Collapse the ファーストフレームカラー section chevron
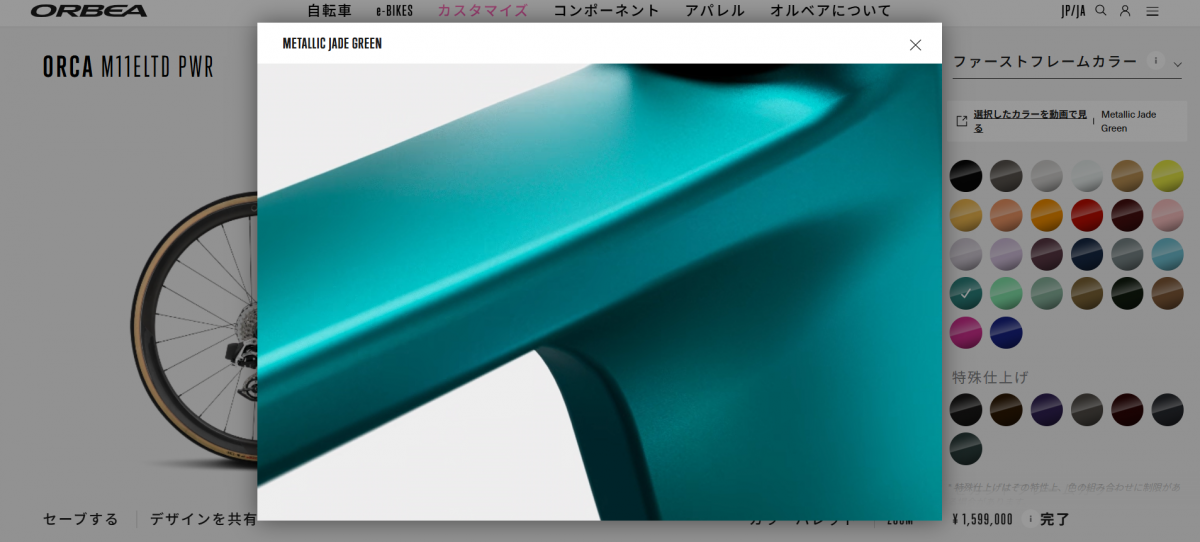This screenshot has height=542, width=1200. point(1178,65)
